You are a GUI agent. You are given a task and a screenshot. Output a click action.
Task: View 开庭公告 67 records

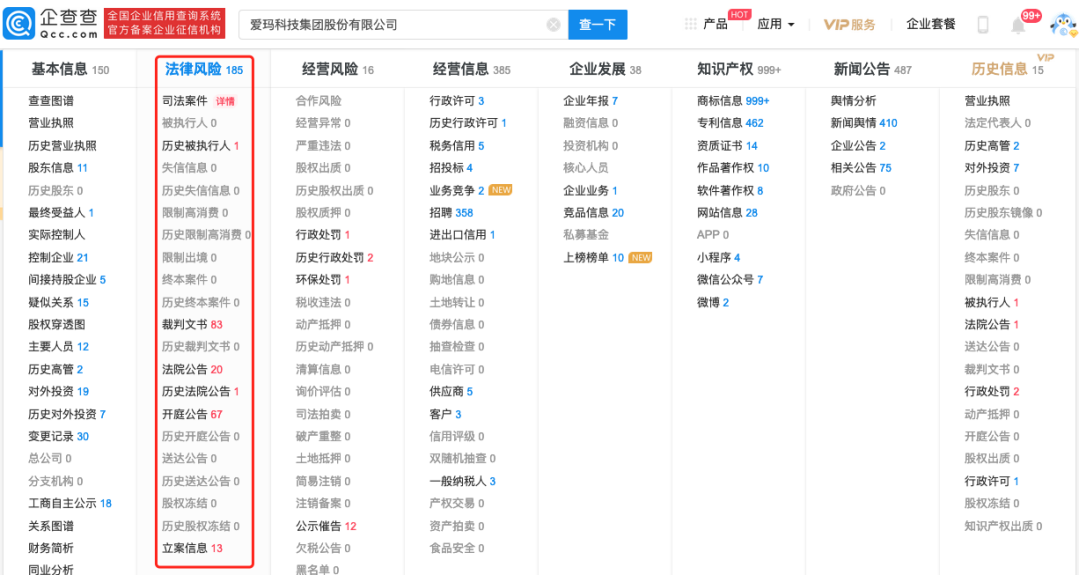pos(192,414)
